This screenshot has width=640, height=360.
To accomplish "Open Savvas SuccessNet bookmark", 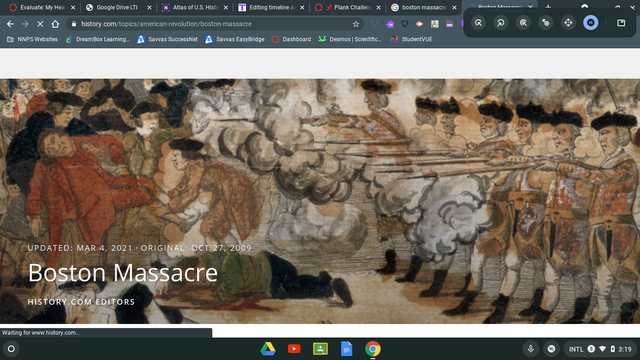I will [168, 39].
